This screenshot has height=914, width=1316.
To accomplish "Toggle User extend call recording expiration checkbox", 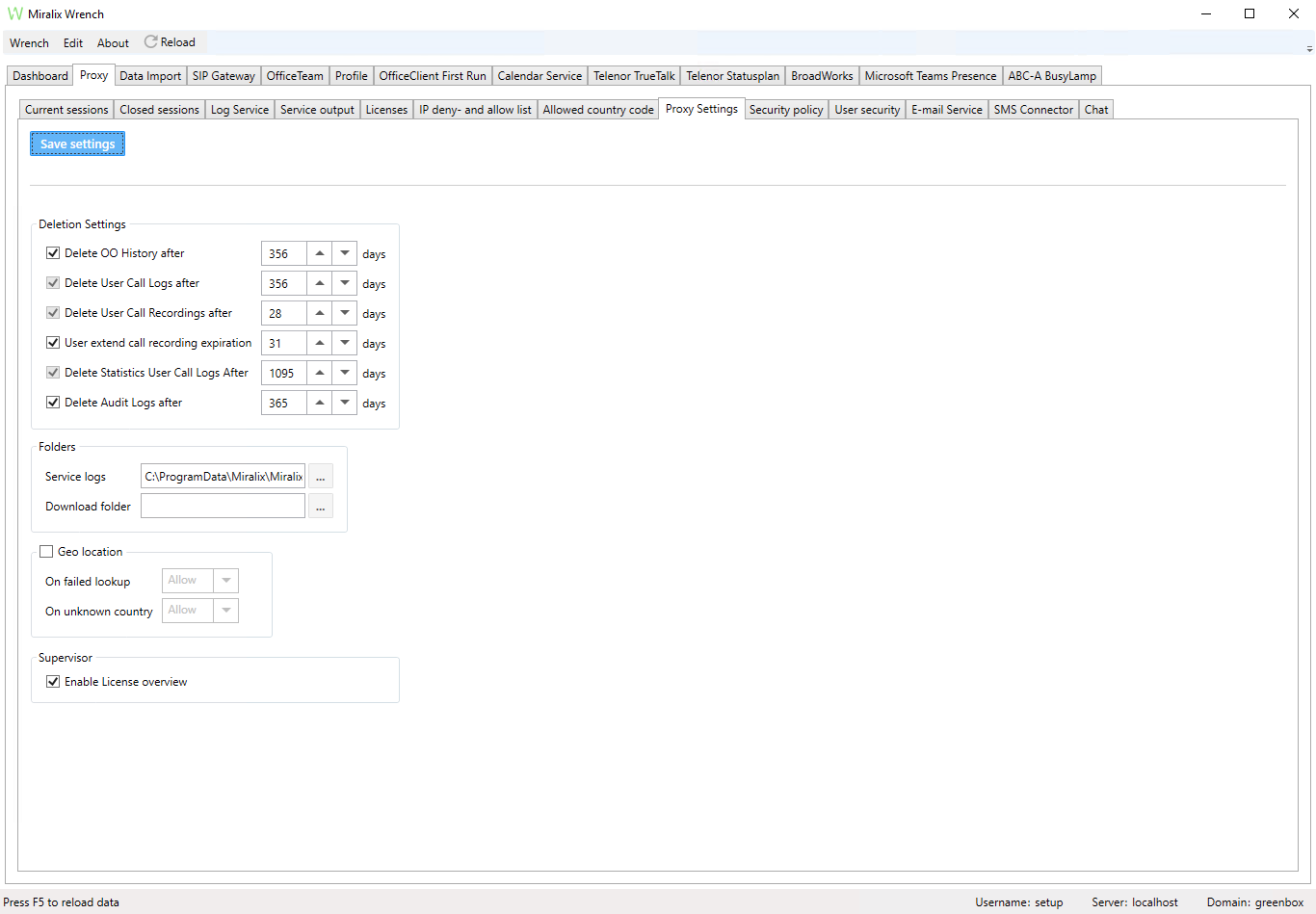I will click(53, 343).
